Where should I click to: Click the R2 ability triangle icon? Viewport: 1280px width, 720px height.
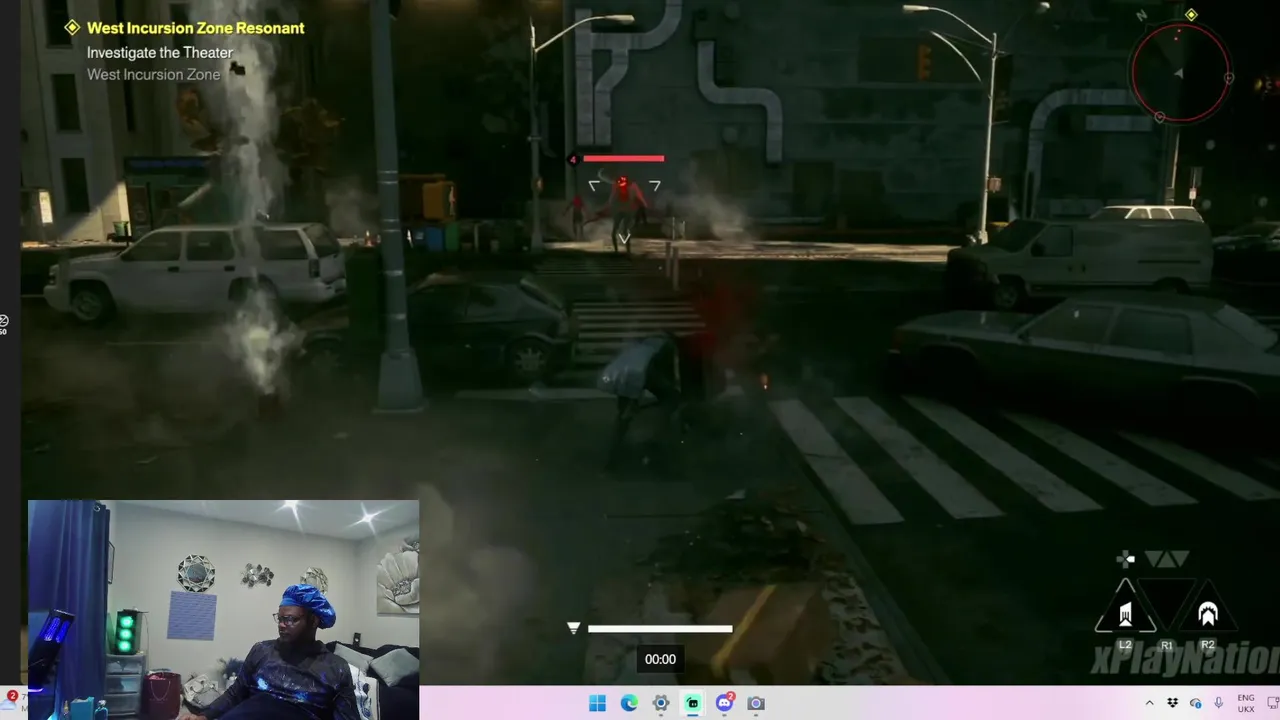[1207, 608]
